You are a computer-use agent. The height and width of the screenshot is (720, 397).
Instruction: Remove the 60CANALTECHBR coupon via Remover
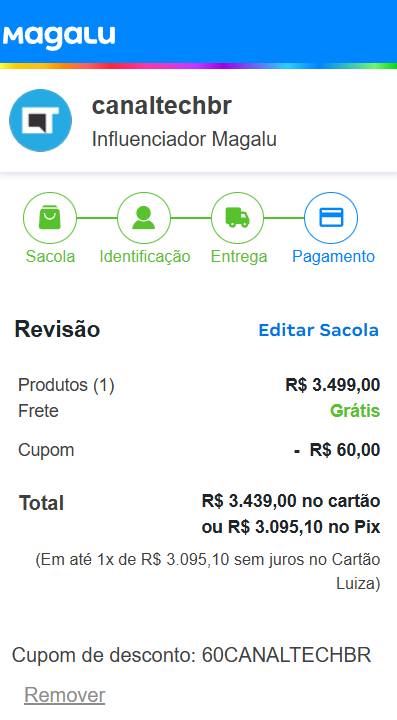click(65, 695)
